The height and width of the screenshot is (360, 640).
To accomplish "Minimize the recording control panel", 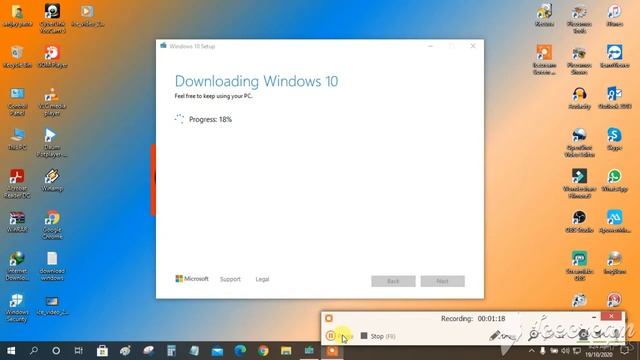I will pyautogui.click(x=594, y=317).
